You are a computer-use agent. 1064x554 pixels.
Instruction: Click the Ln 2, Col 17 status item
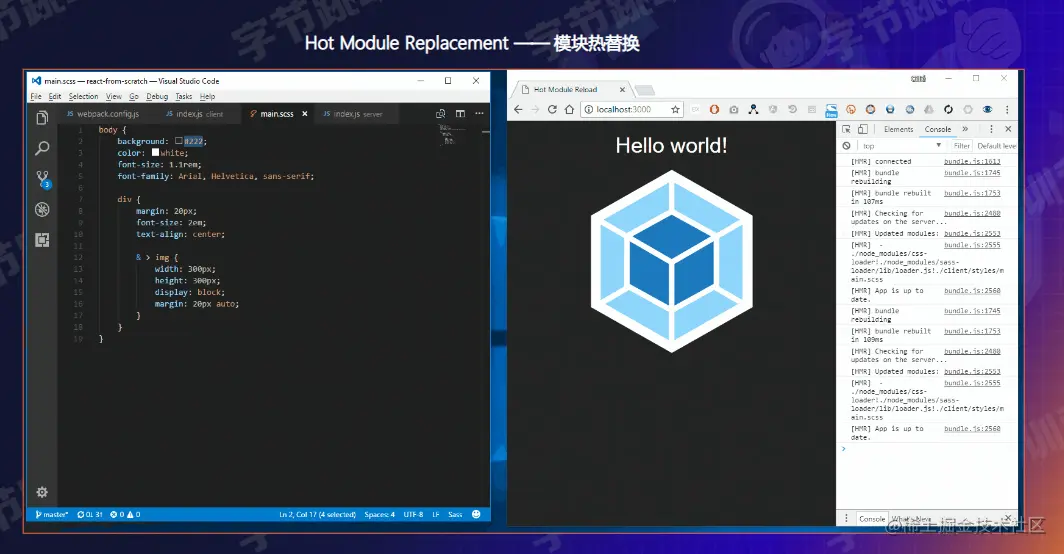click(318, 515)
